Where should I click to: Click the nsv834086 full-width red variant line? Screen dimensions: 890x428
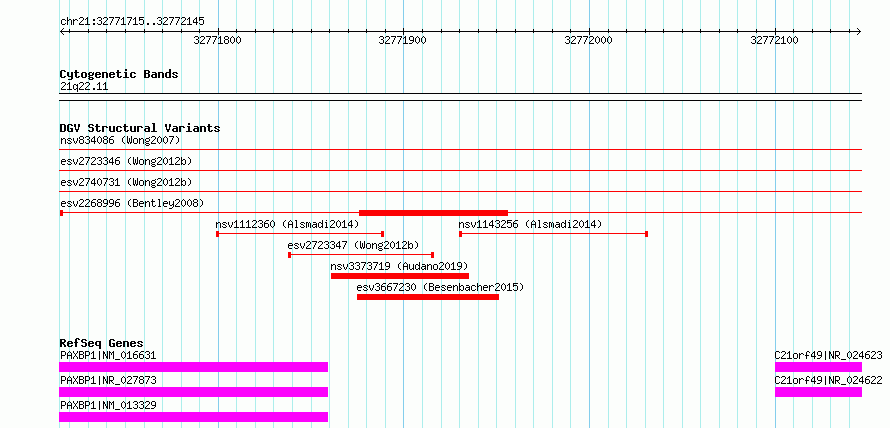pyautogui.click(x=460, y=150)
